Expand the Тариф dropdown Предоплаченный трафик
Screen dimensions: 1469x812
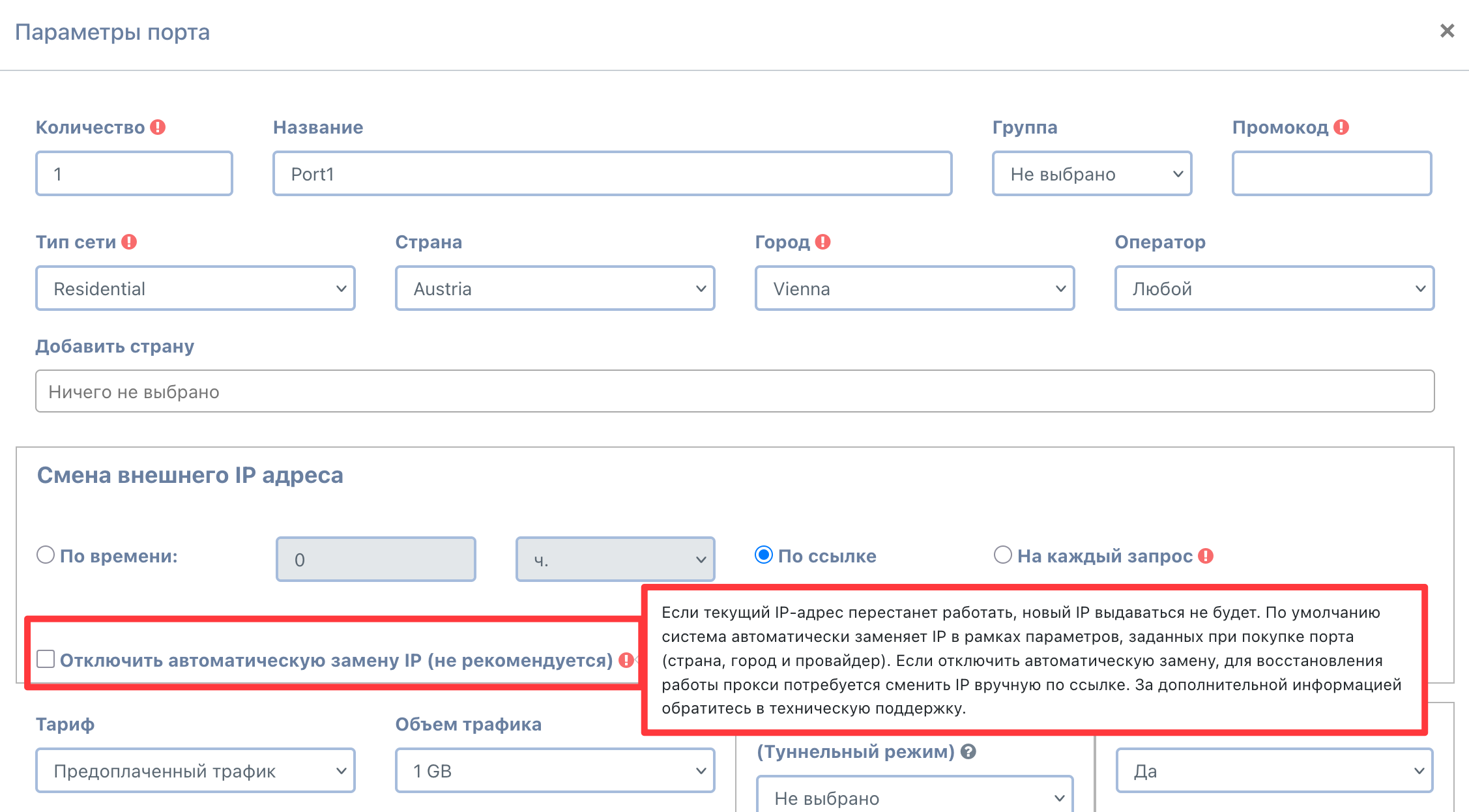point(196,770)
